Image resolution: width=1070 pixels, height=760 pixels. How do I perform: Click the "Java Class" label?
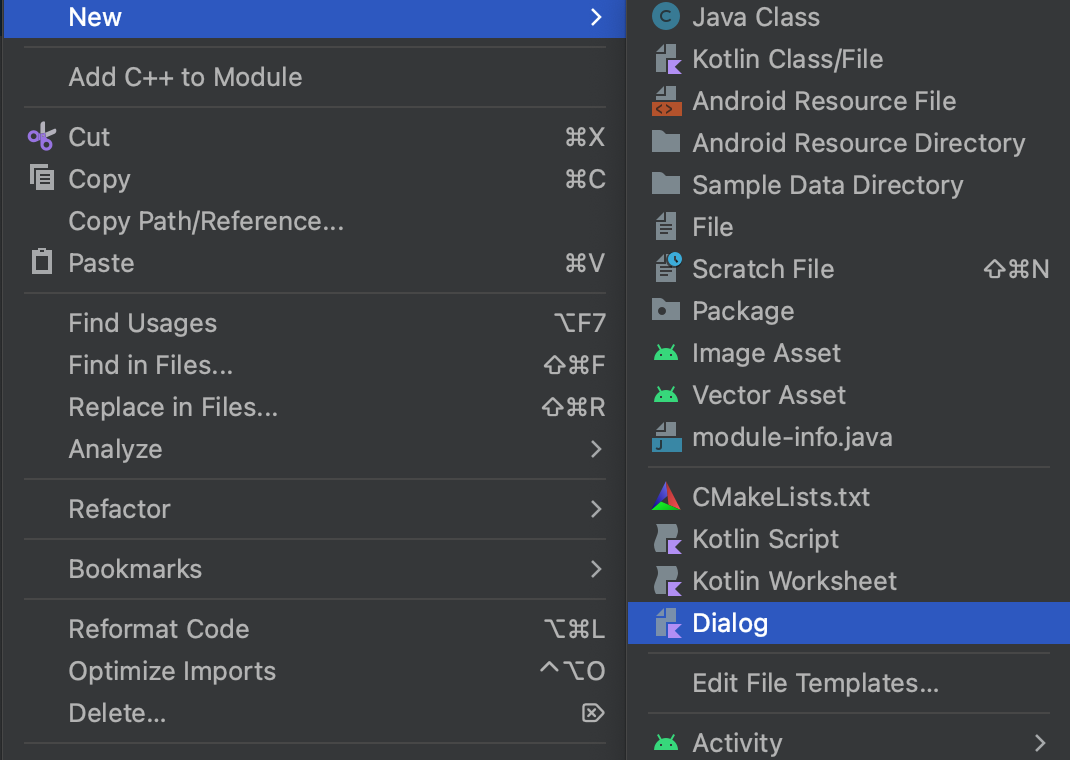tap(756, 17)
